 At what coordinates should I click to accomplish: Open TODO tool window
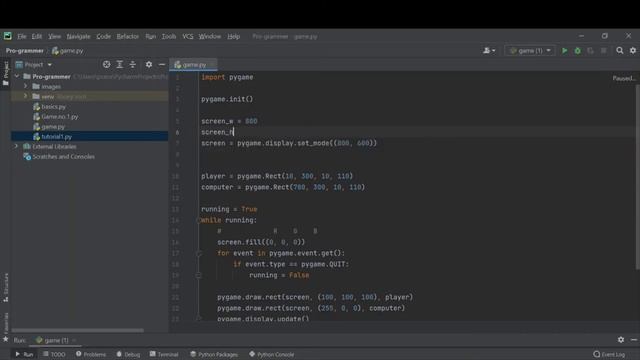coord(54,354)
